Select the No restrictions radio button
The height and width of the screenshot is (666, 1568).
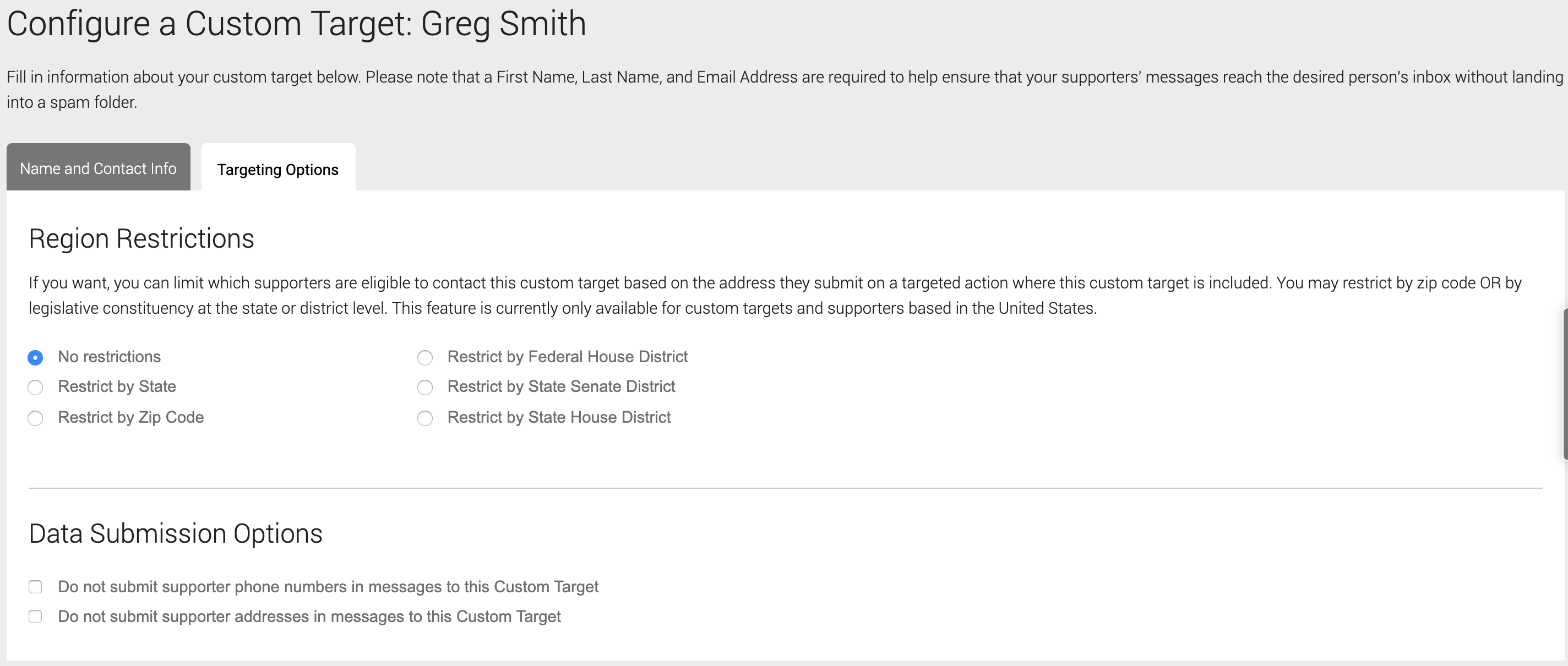click(35, 357)
